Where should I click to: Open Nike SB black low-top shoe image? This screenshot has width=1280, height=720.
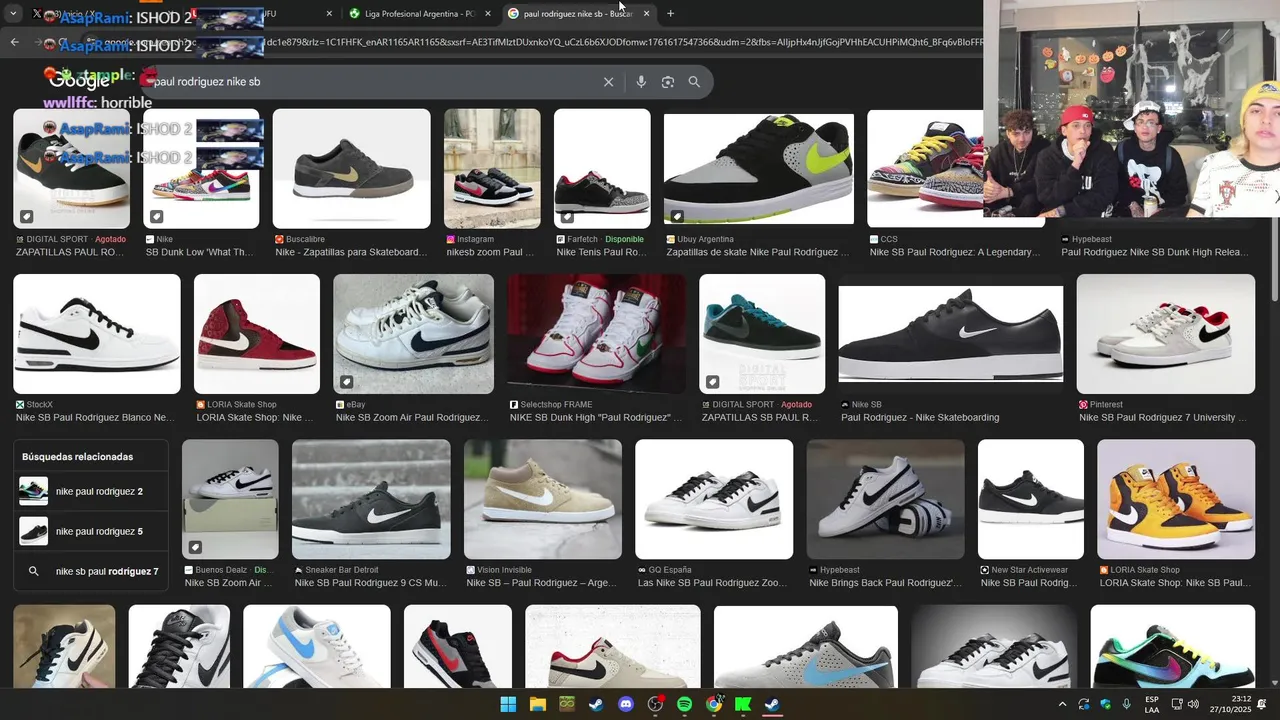(x=951, y=334)
